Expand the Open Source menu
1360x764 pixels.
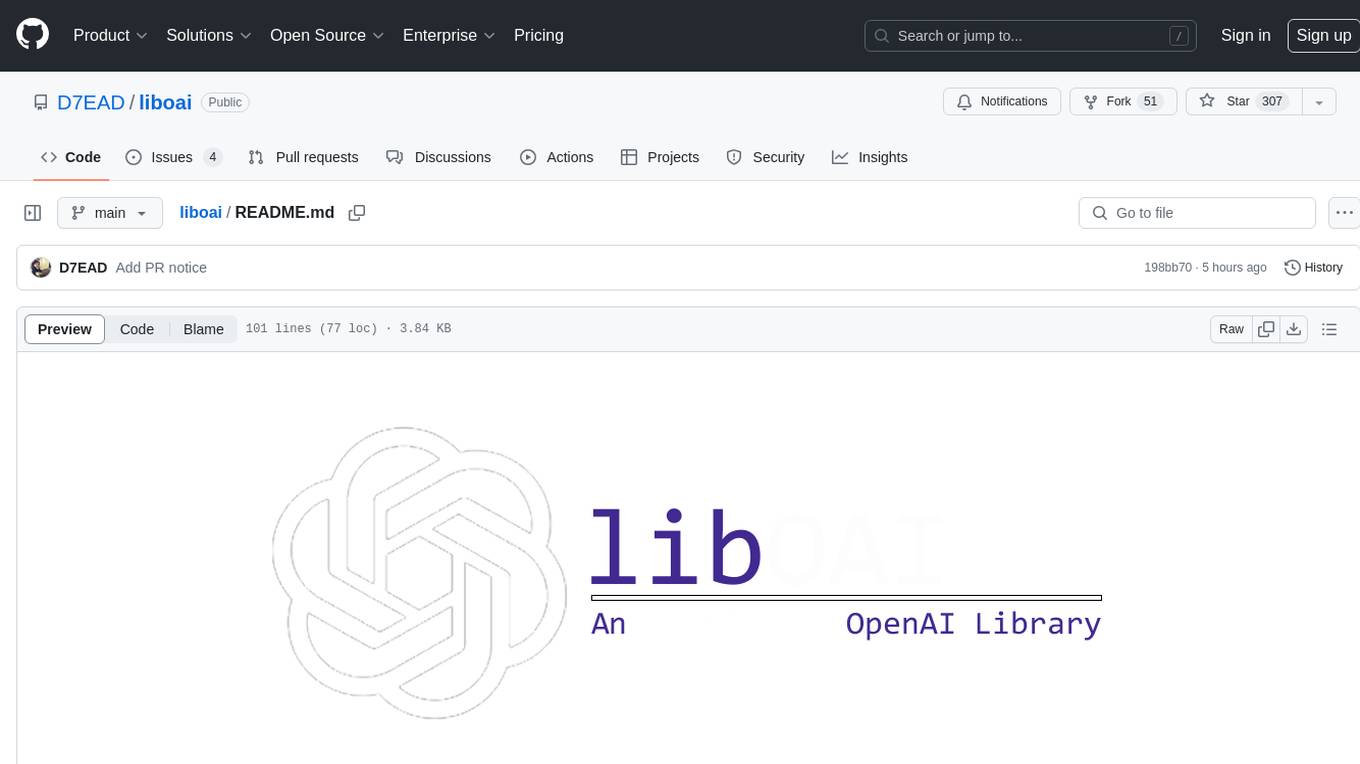[x=327, y=35]
